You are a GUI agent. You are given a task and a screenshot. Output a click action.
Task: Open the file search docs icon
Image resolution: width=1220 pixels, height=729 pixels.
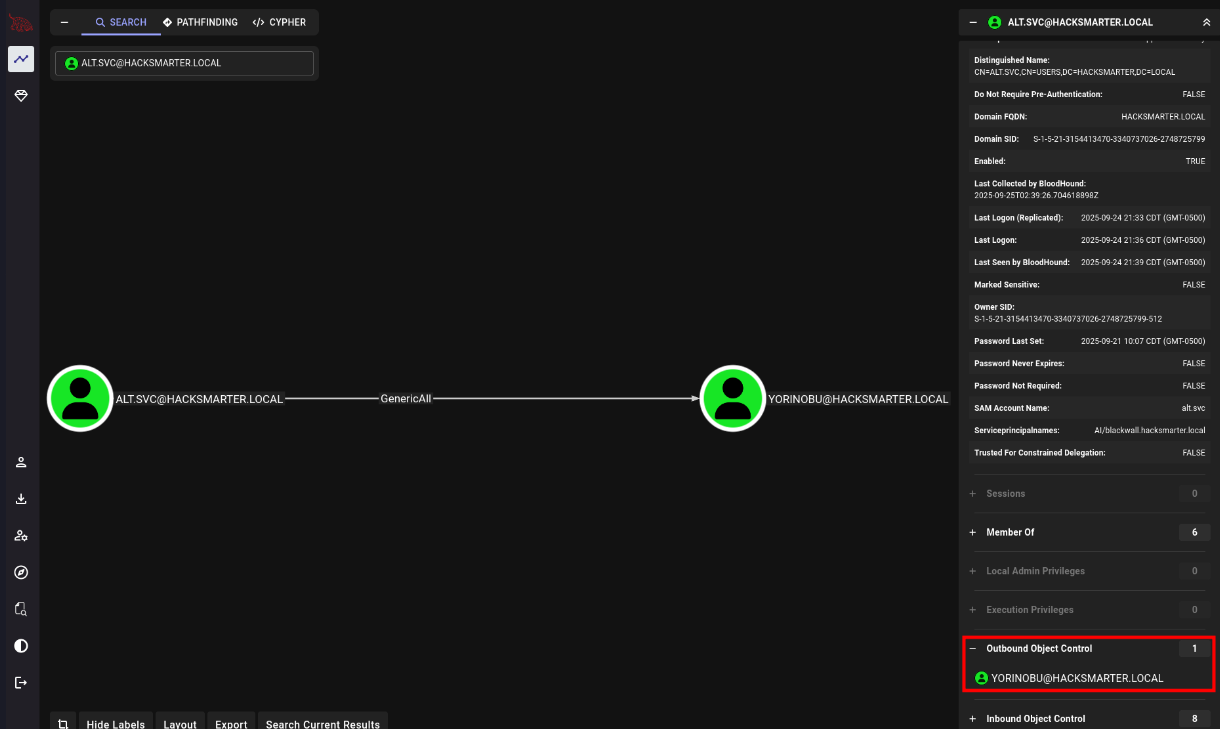click(x=21, y=609)
